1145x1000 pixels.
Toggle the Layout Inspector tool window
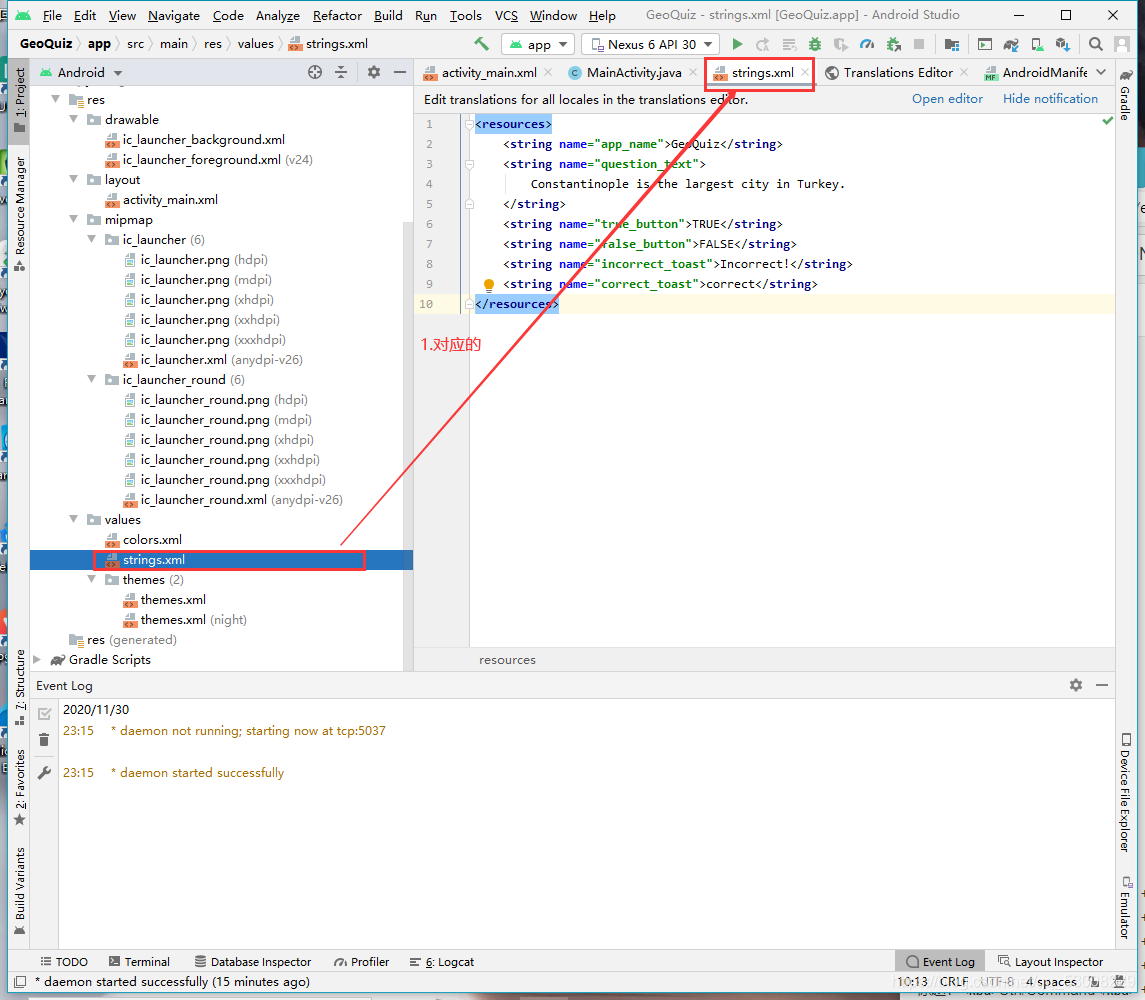pyautogui.click(x=1050, y=962)
